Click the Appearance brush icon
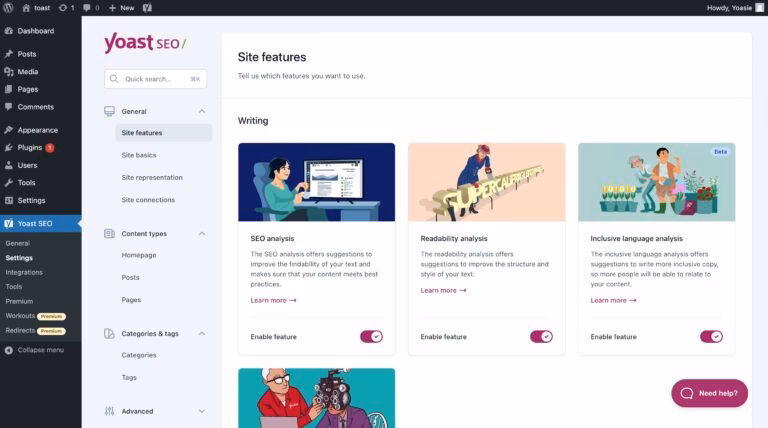This screenshot has height=428, width=768. 9,130
